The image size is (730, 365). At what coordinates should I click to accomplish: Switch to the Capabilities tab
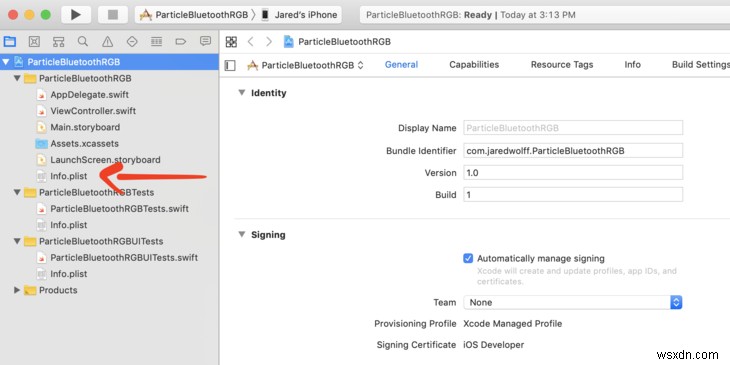pos(474,65)
